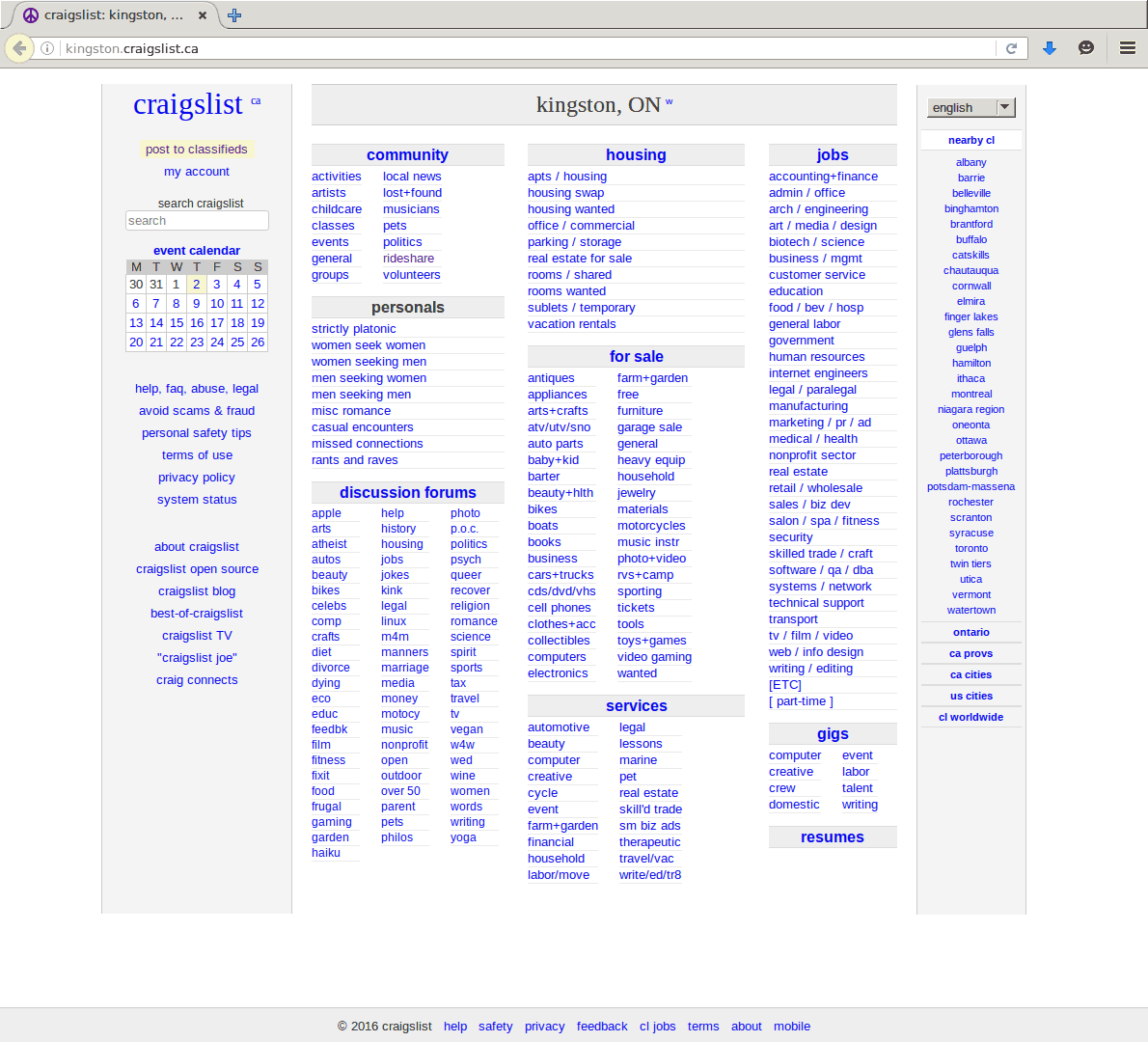
Task: Open the personals section header
Action: click(408, 307)
